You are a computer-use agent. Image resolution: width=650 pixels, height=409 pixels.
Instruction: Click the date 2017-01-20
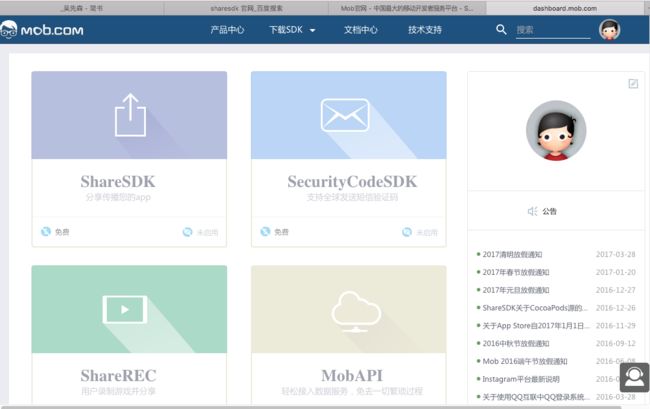(616, 272)
